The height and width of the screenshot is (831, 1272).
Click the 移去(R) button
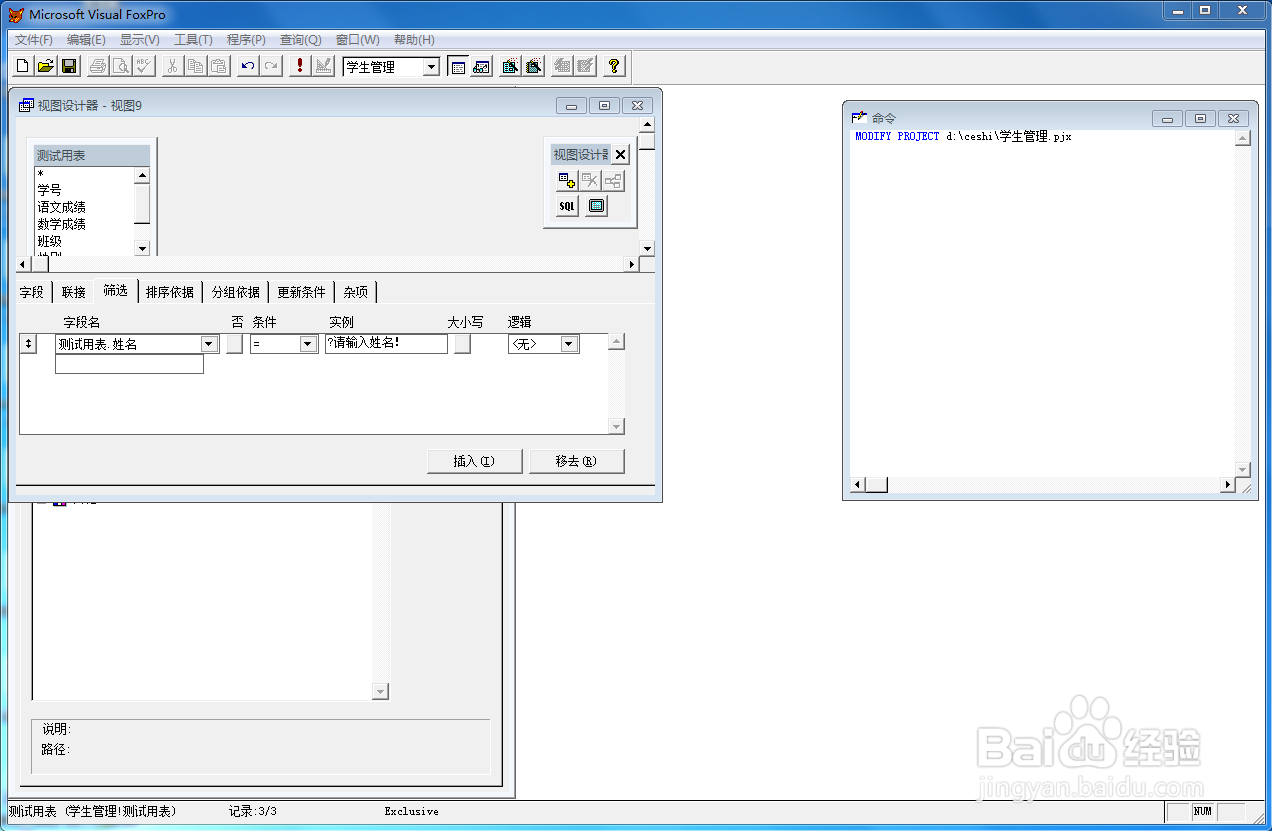click(576, 461)
